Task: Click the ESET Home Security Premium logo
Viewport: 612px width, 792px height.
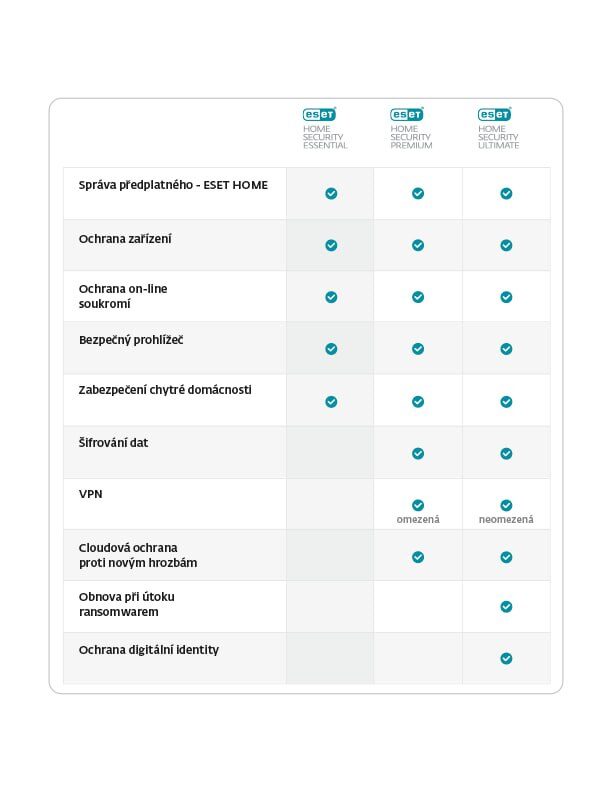Action: (411, 128)
